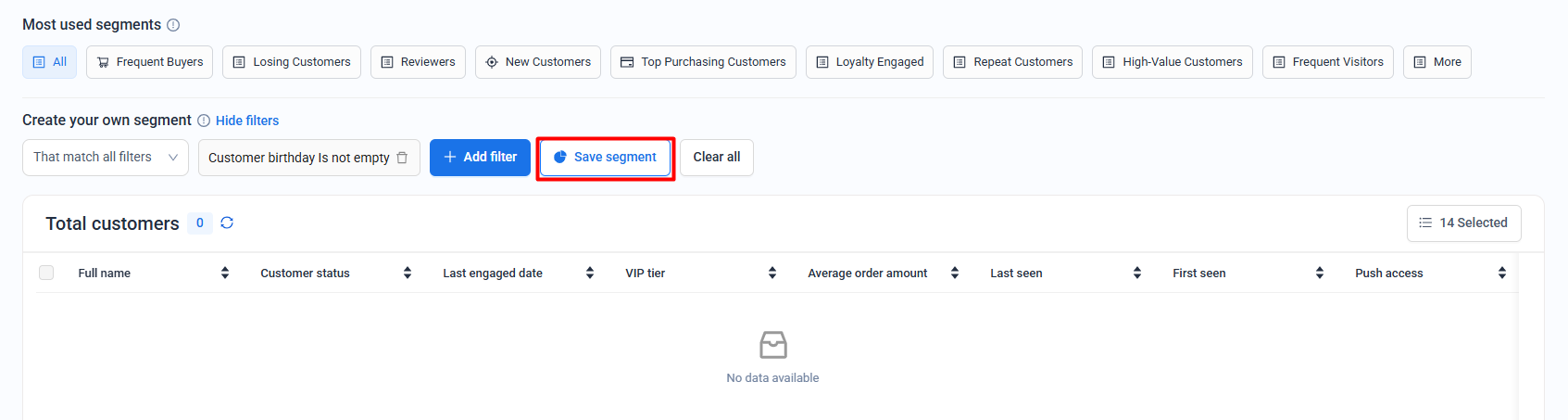Click info icon beside Most used segments

pos(173,25)
